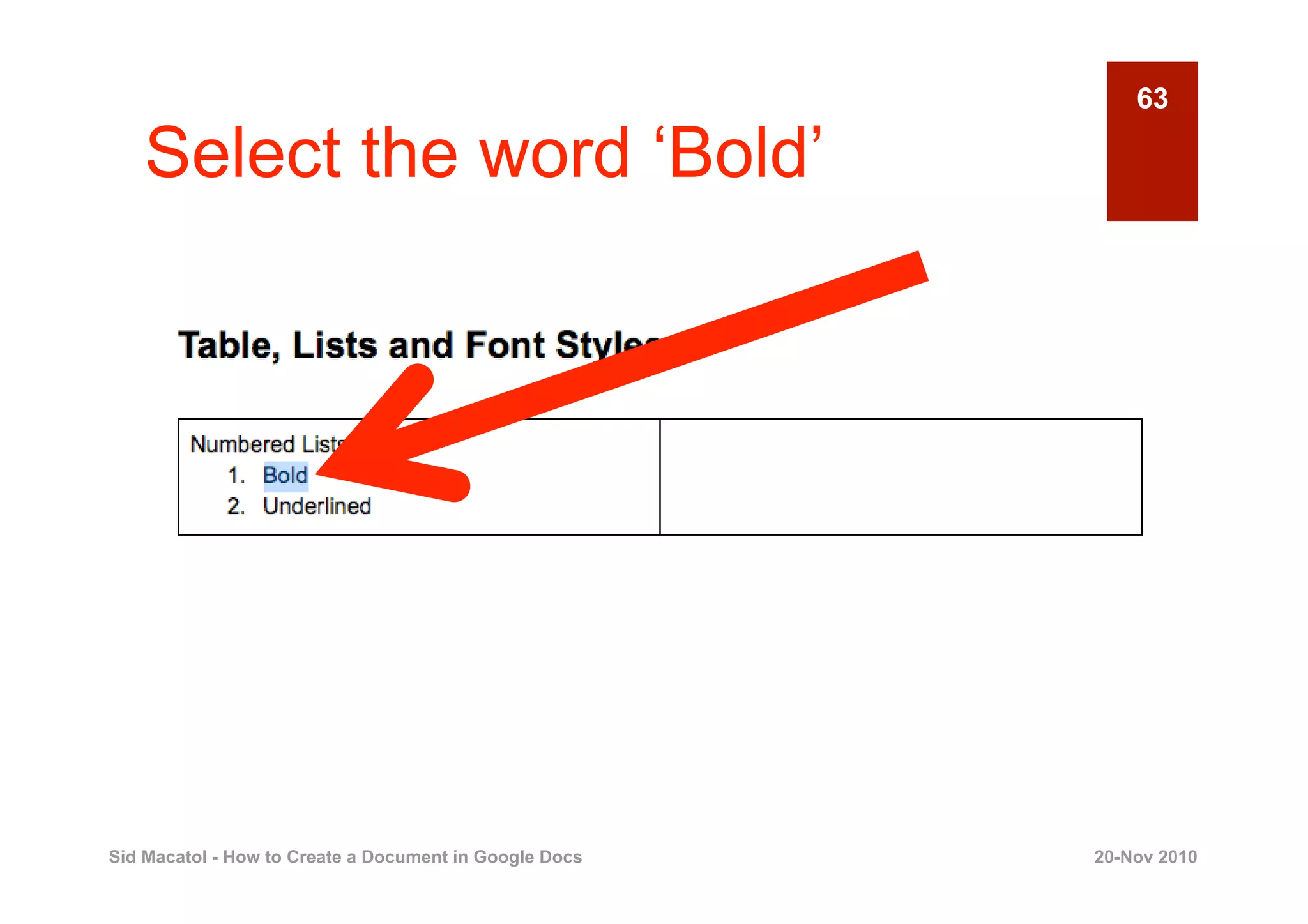1308x924 pixels.
Task: Click the word 'Underlined' in list
Action: [317, 506]
